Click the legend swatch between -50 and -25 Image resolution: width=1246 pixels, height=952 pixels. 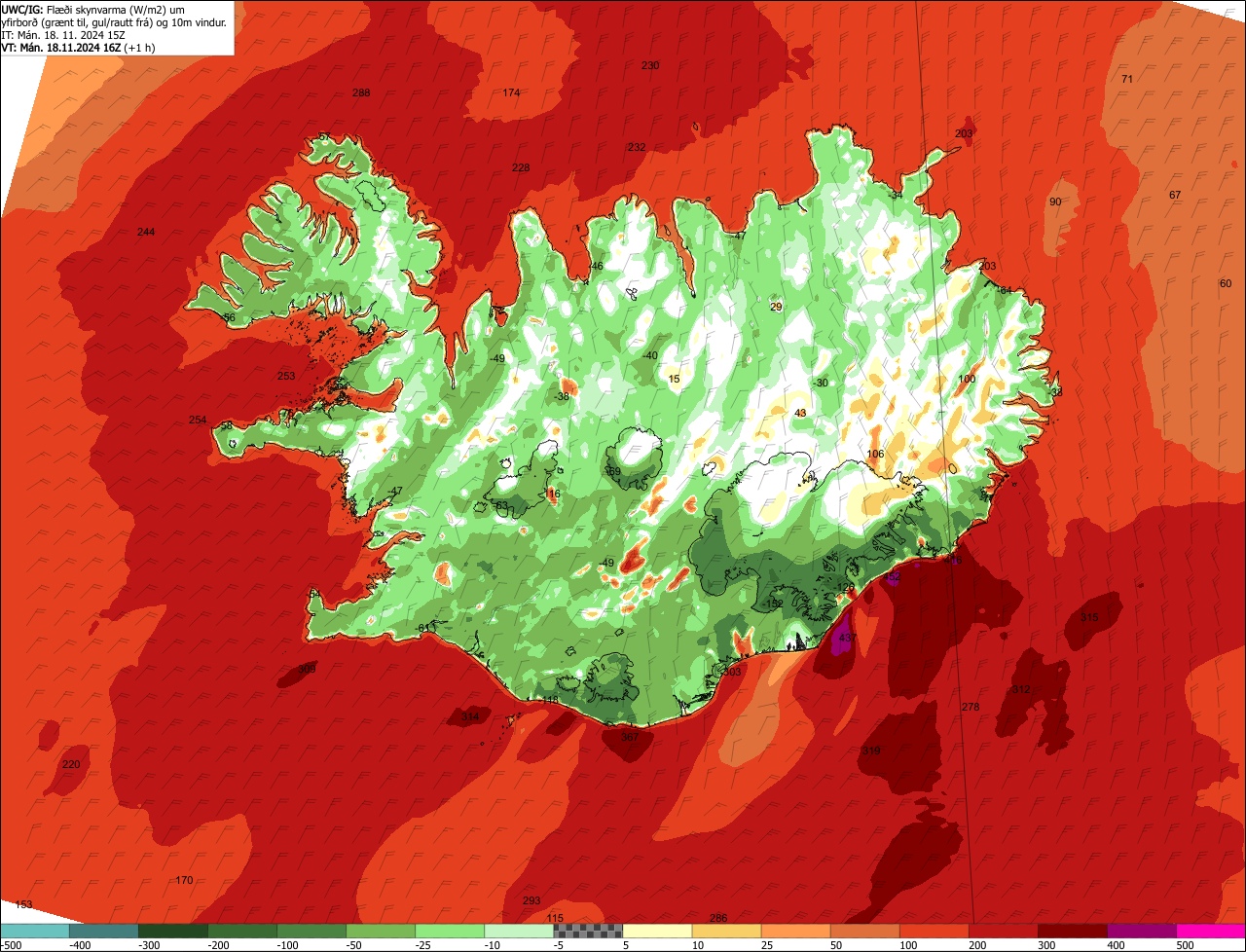coord(381,930)
